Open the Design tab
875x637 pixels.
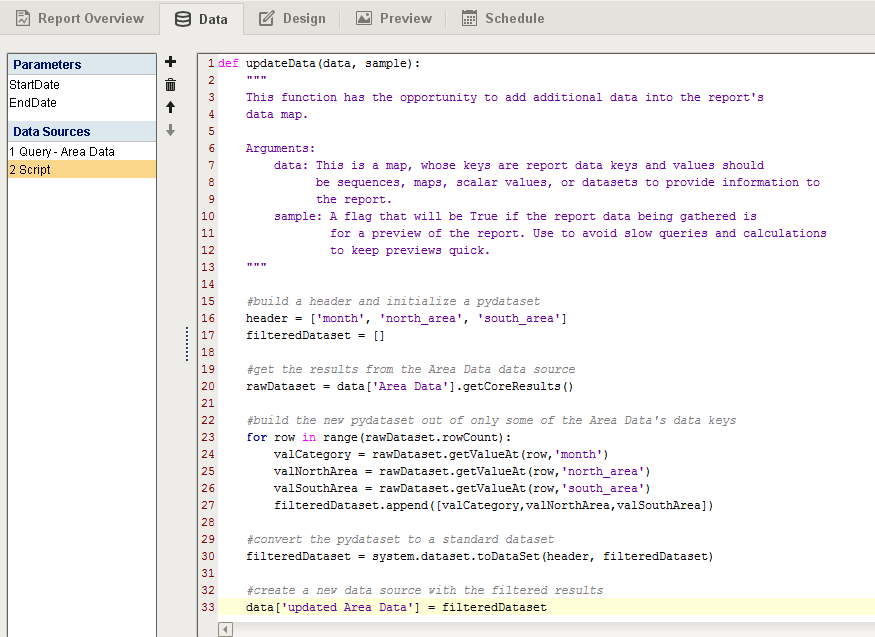292,18
